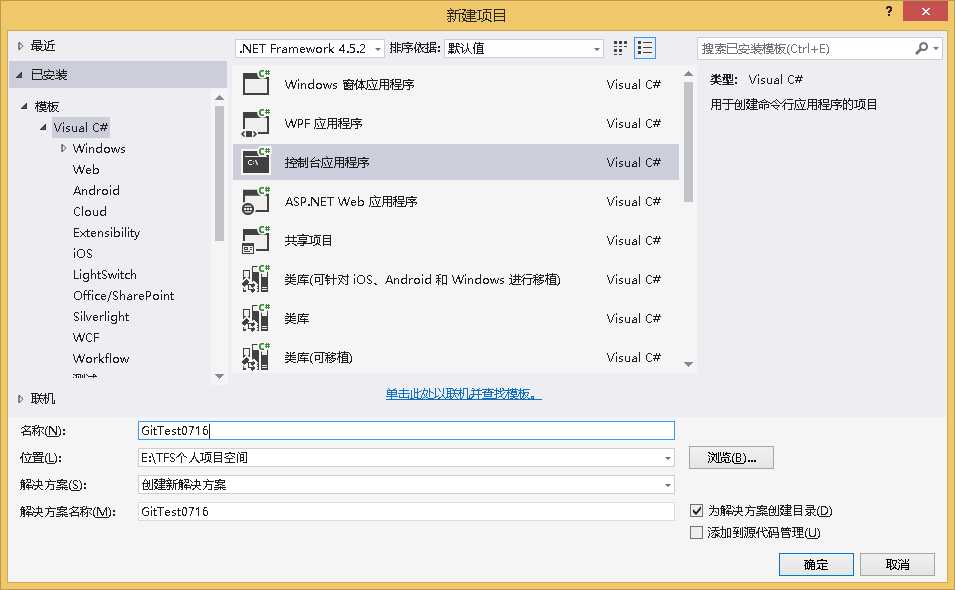Image resolution: width=955 pixels, height=590 pixels.
Task: Select the WPF 应用程序 row text
Action: coord(323,124)
